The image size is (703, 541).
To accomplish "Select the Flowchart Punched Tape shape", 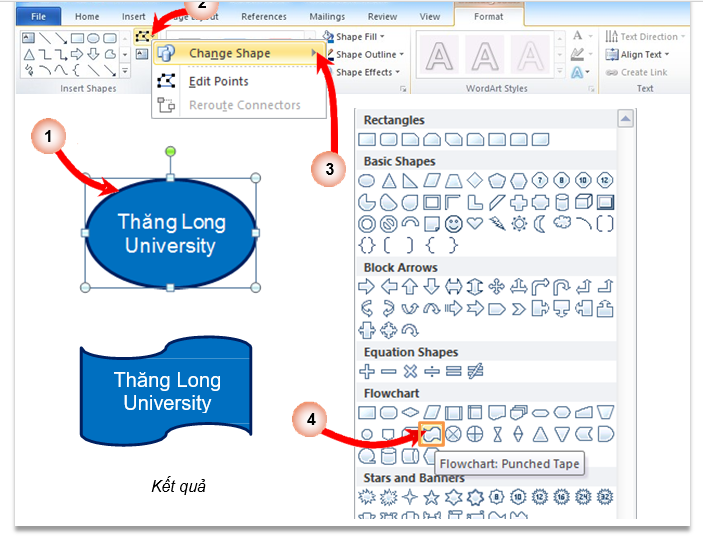I will (x=432, y=434).
